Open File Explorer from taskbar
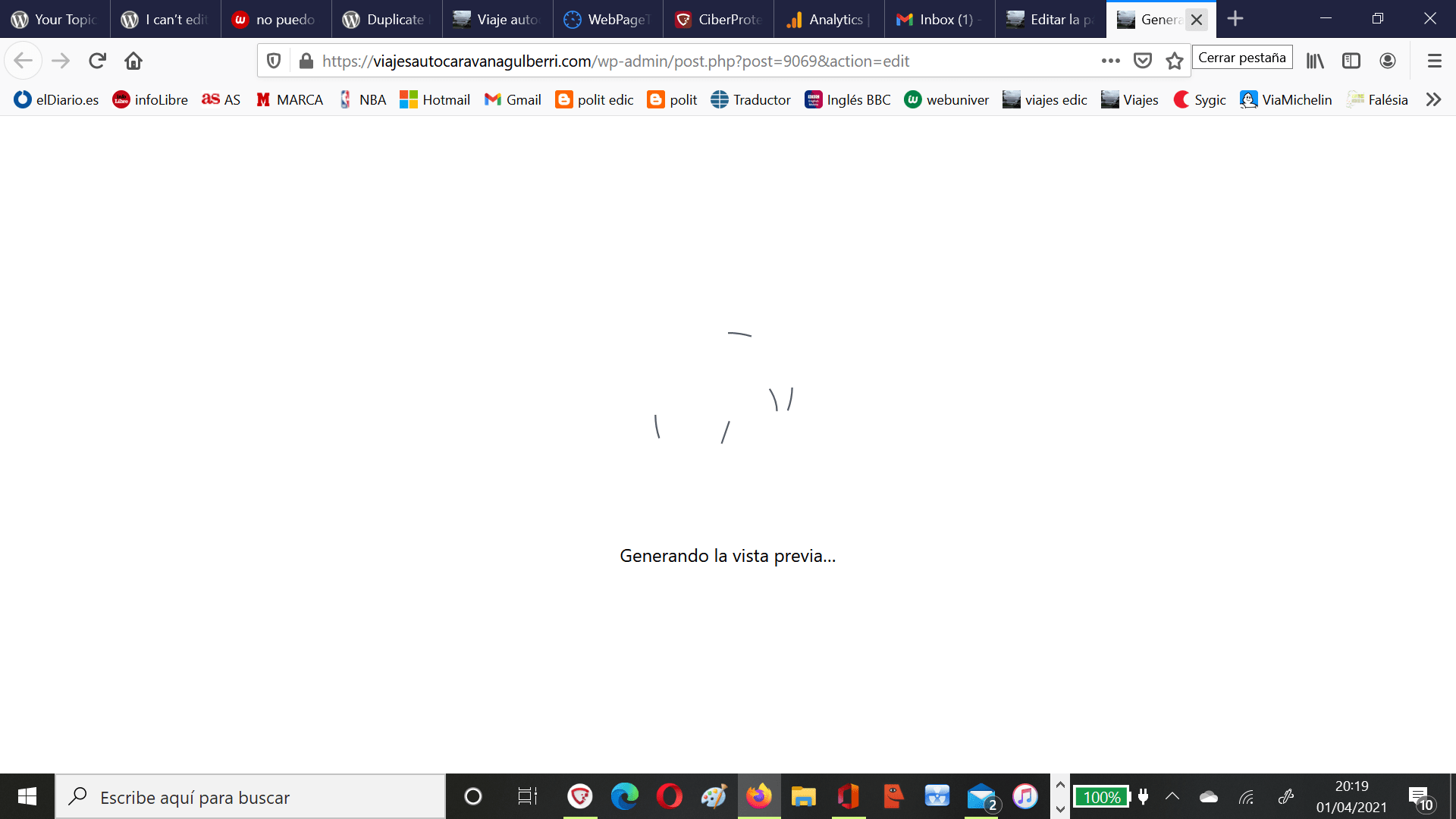The height and width of the screenshot is (819, 1456). (803, 796)
